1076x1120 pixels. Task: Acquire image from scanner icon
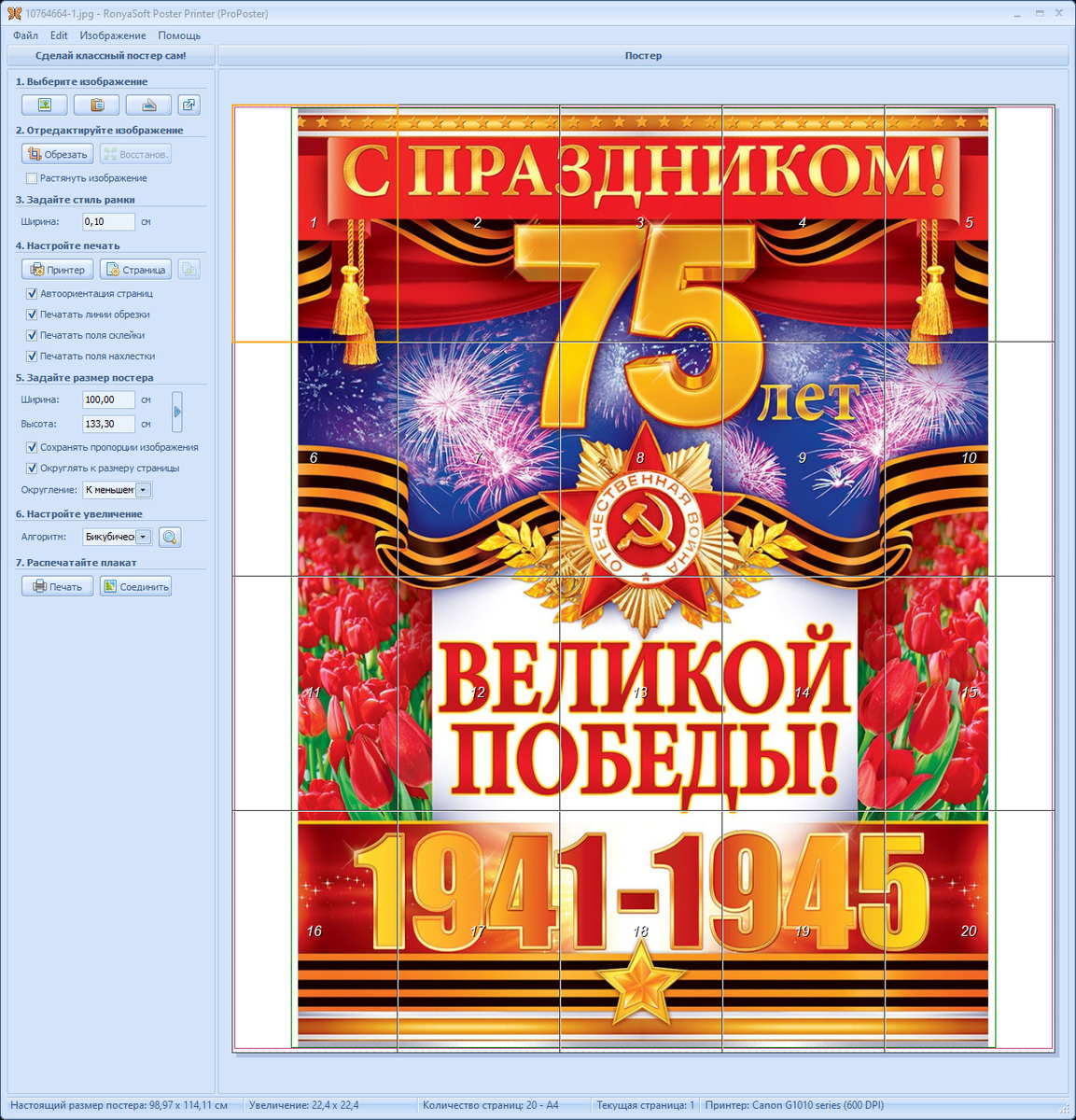tap(149, 105)
